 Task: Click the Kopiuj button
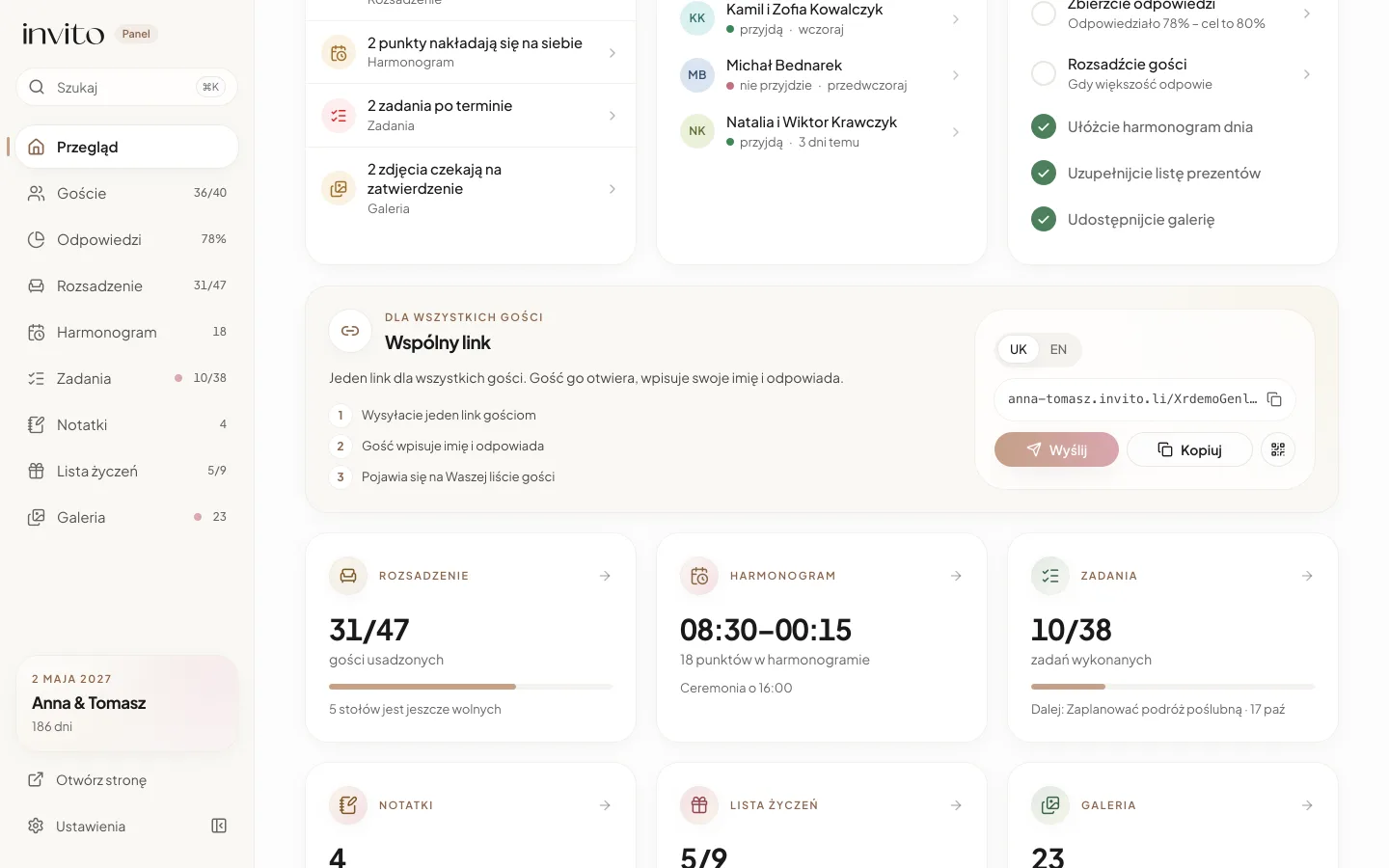click(1189, 449)
